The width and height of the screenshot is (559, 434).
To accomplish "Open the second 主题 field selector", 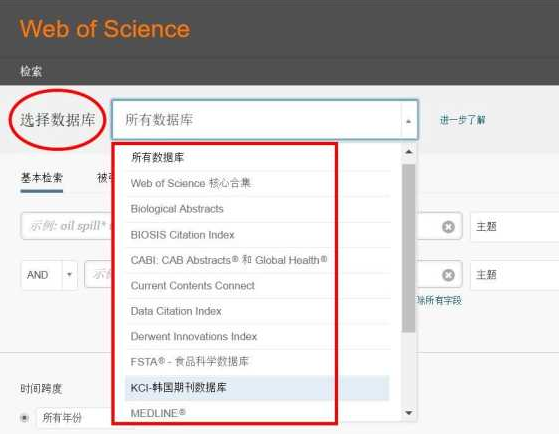I will [x=514, y=275].
